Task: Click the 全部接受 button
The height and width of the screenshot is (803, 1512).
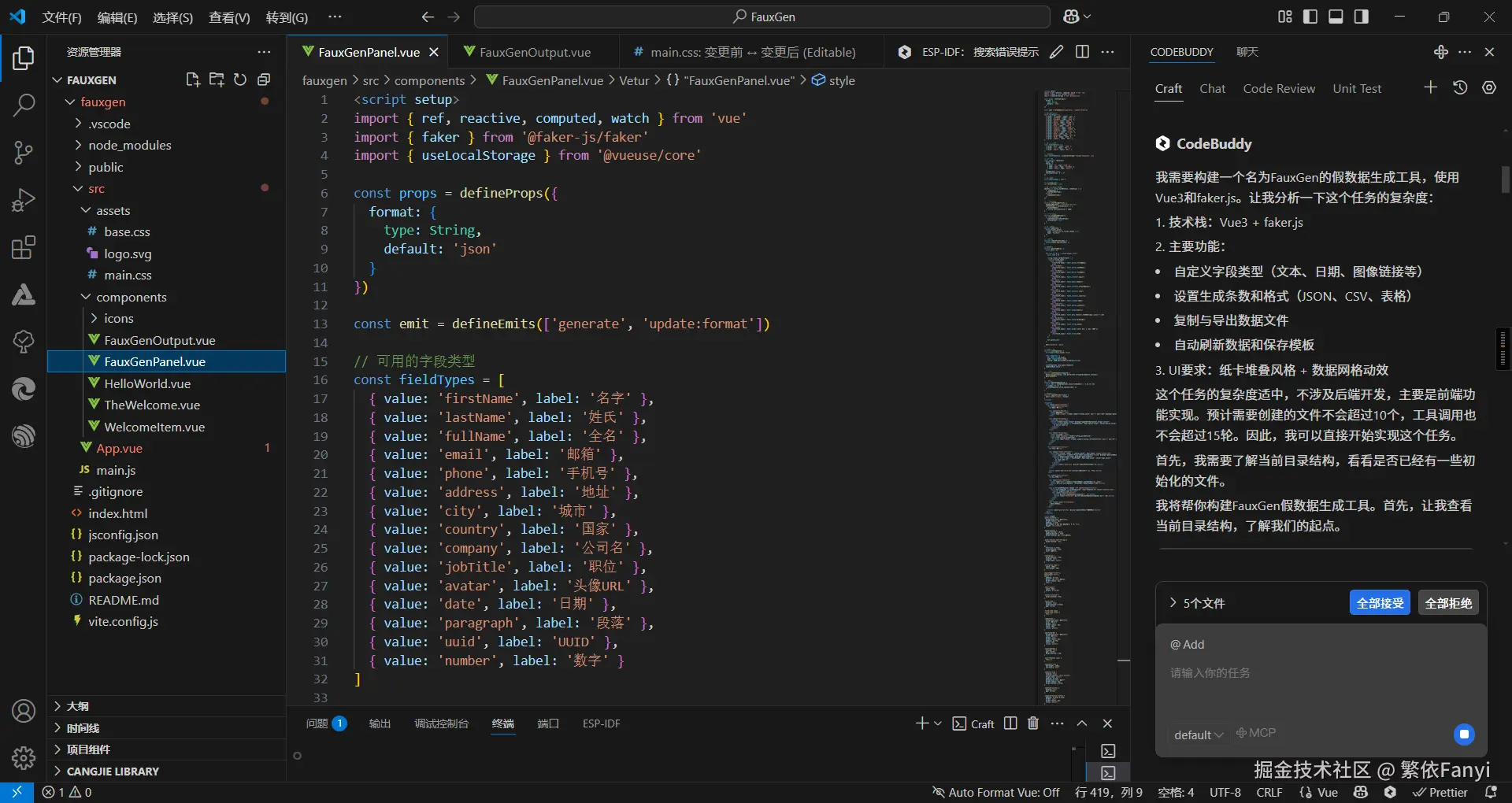Action: coord(1379,603)
